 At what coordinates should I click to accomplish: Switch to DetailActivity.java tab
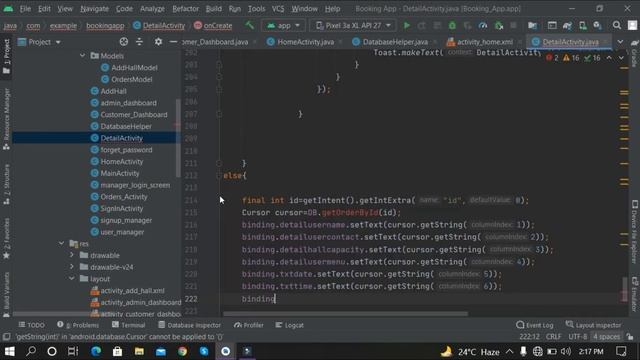[570, 42]
